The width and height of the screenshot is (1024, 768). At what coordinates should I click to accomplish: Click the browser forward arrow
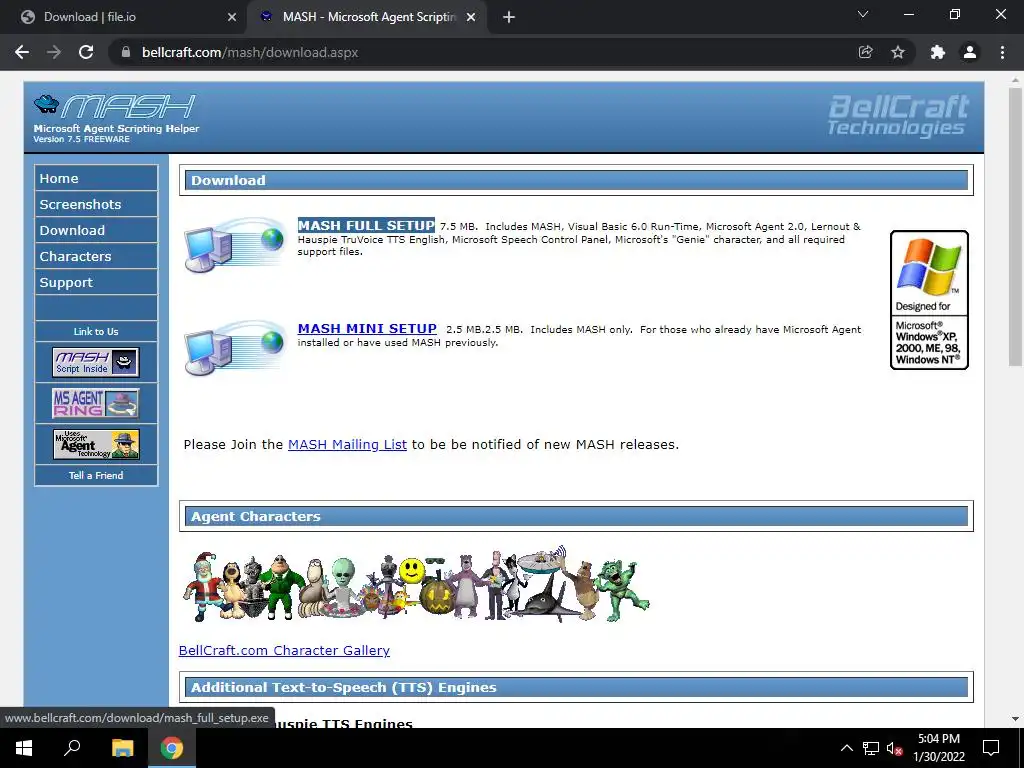pyautogui.click(x=54, y=52)
